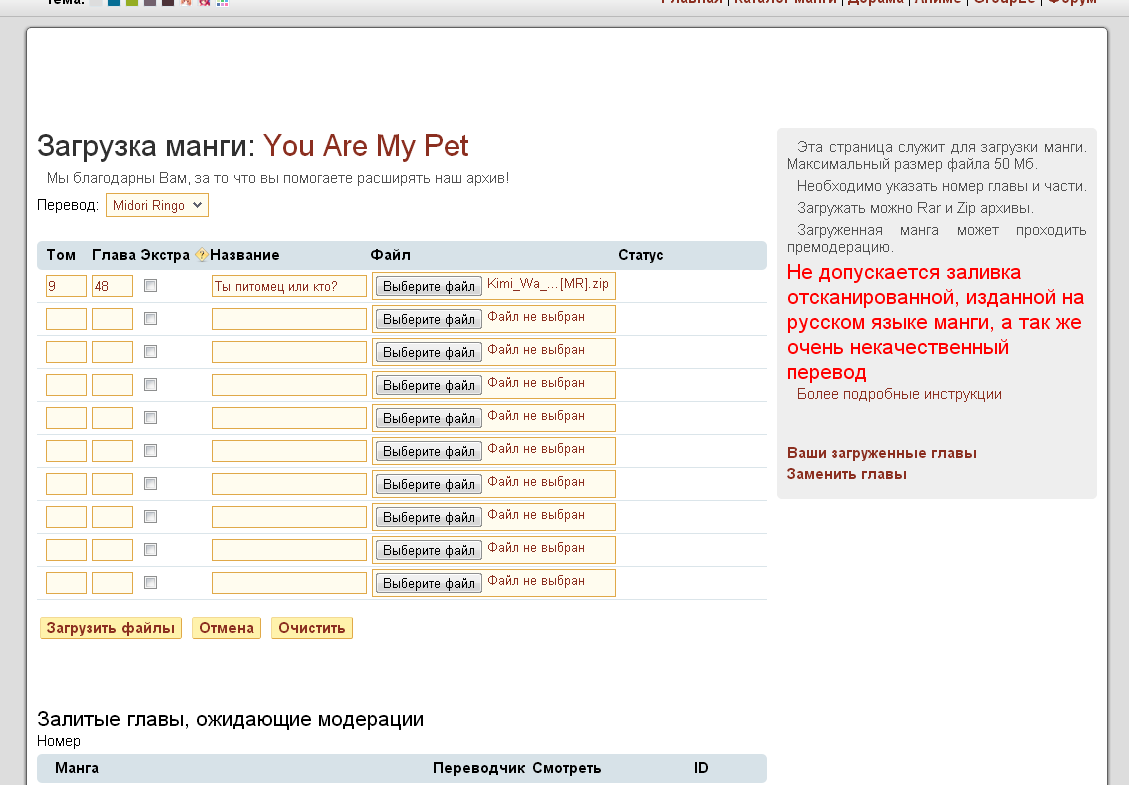1129x785 pixels.
Task: Click the 'Загрузить файлы' button
Action: point(111,628)
